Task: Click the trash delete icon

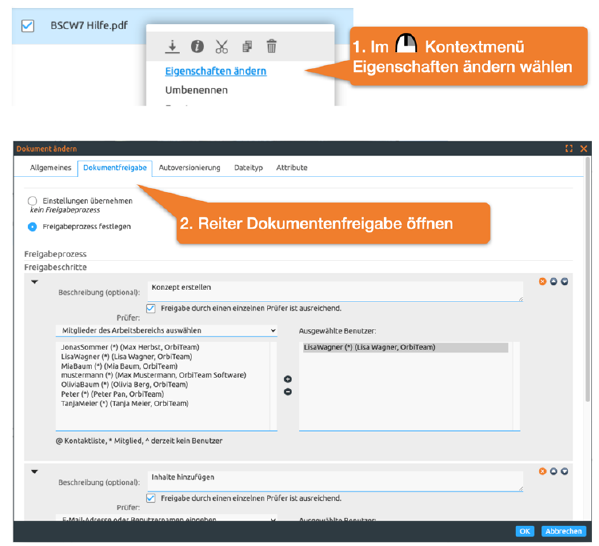Action: point(271,46)
